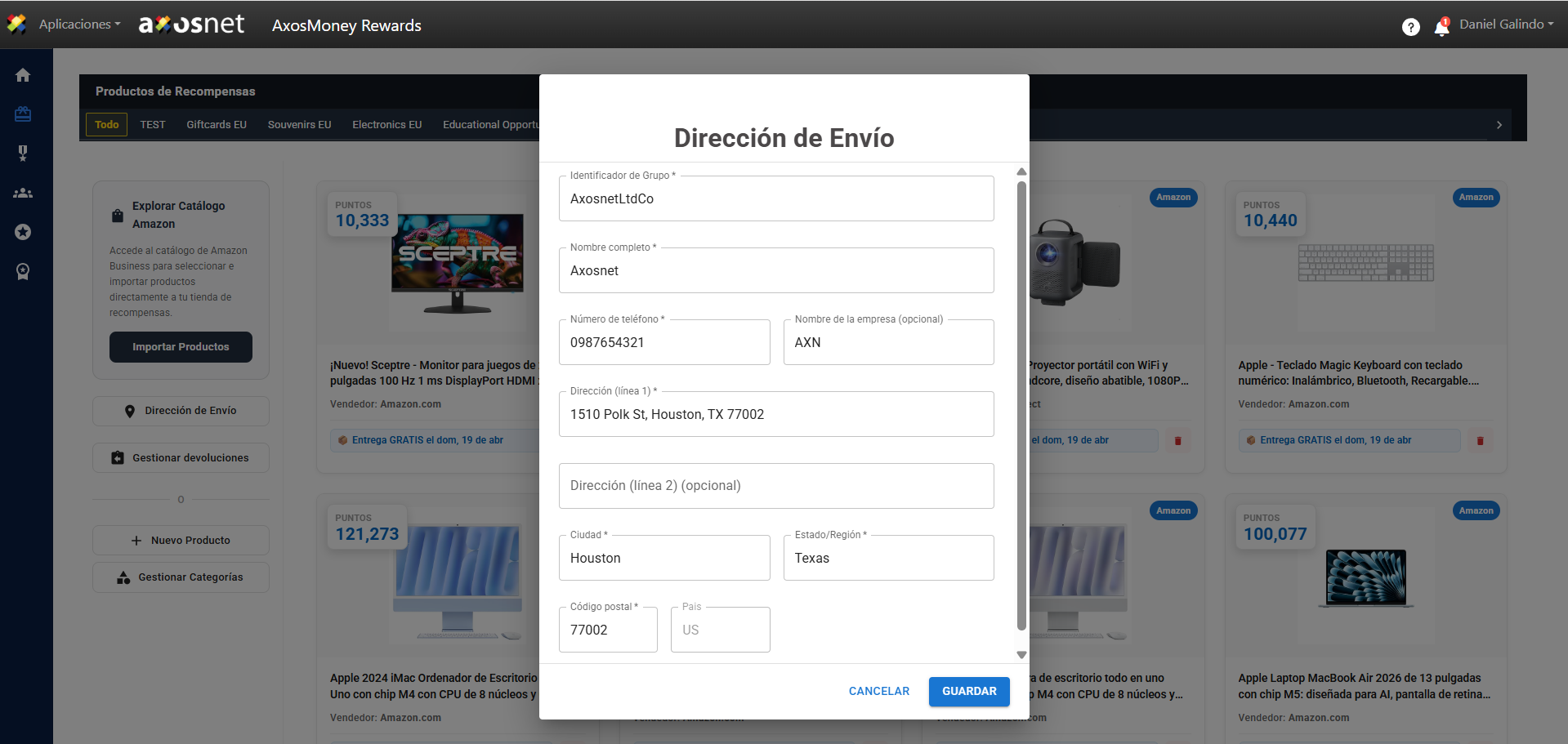Viewport: 1568px width, 744px height.
Task: Open the rewards gift icon in sidebar
Action: (23, 114)
